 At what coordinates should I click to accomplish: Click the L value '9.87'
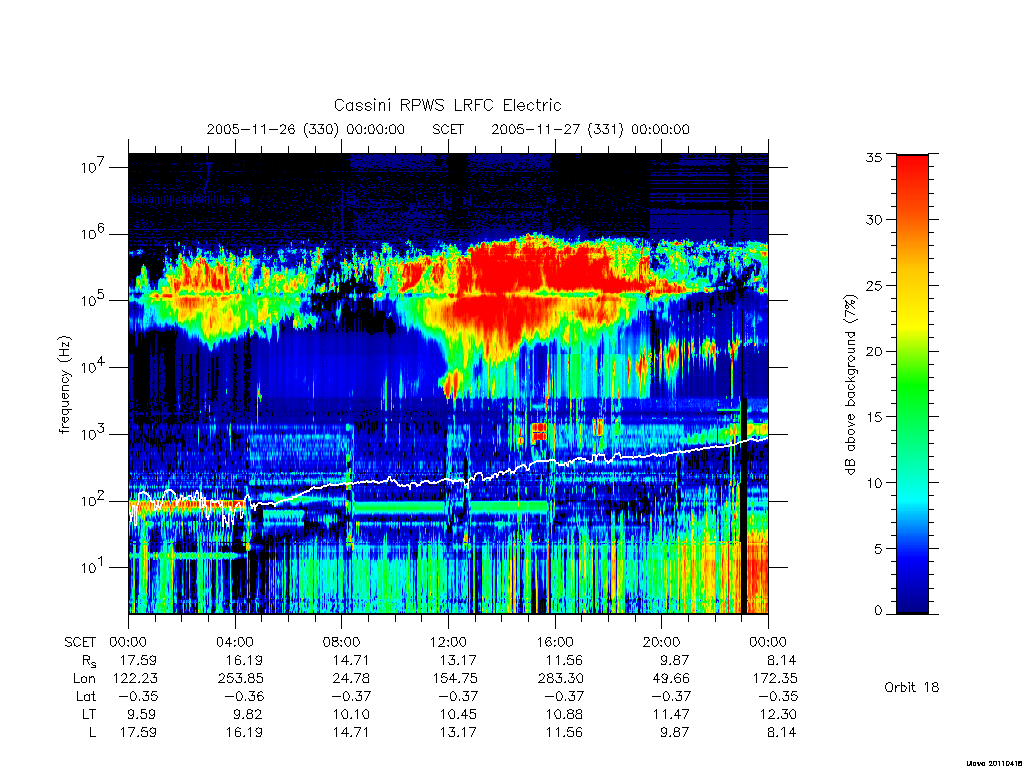point(674,733)
